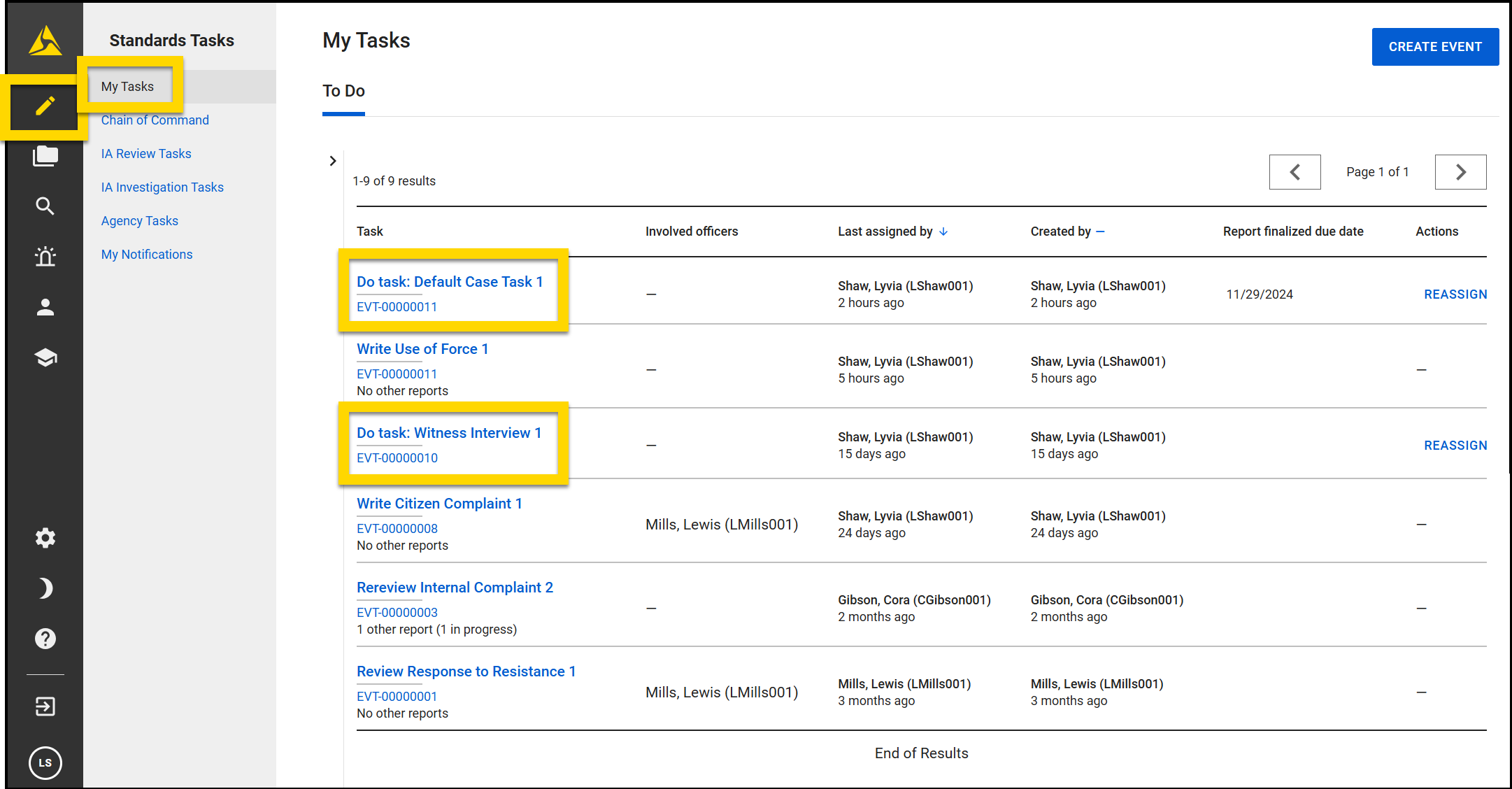The width and height of the screenshot is (1512, 789).
Task: Clear the Created by sort using its dash
Action: point(1099,231)
